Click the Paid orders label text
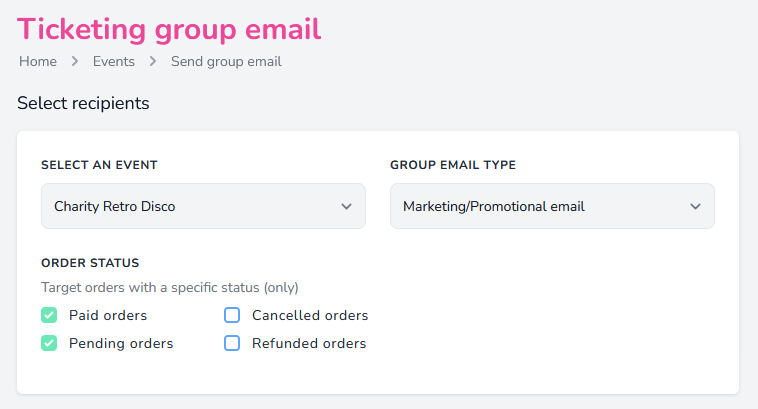758x409 pixels. click(x=108, y=315)
